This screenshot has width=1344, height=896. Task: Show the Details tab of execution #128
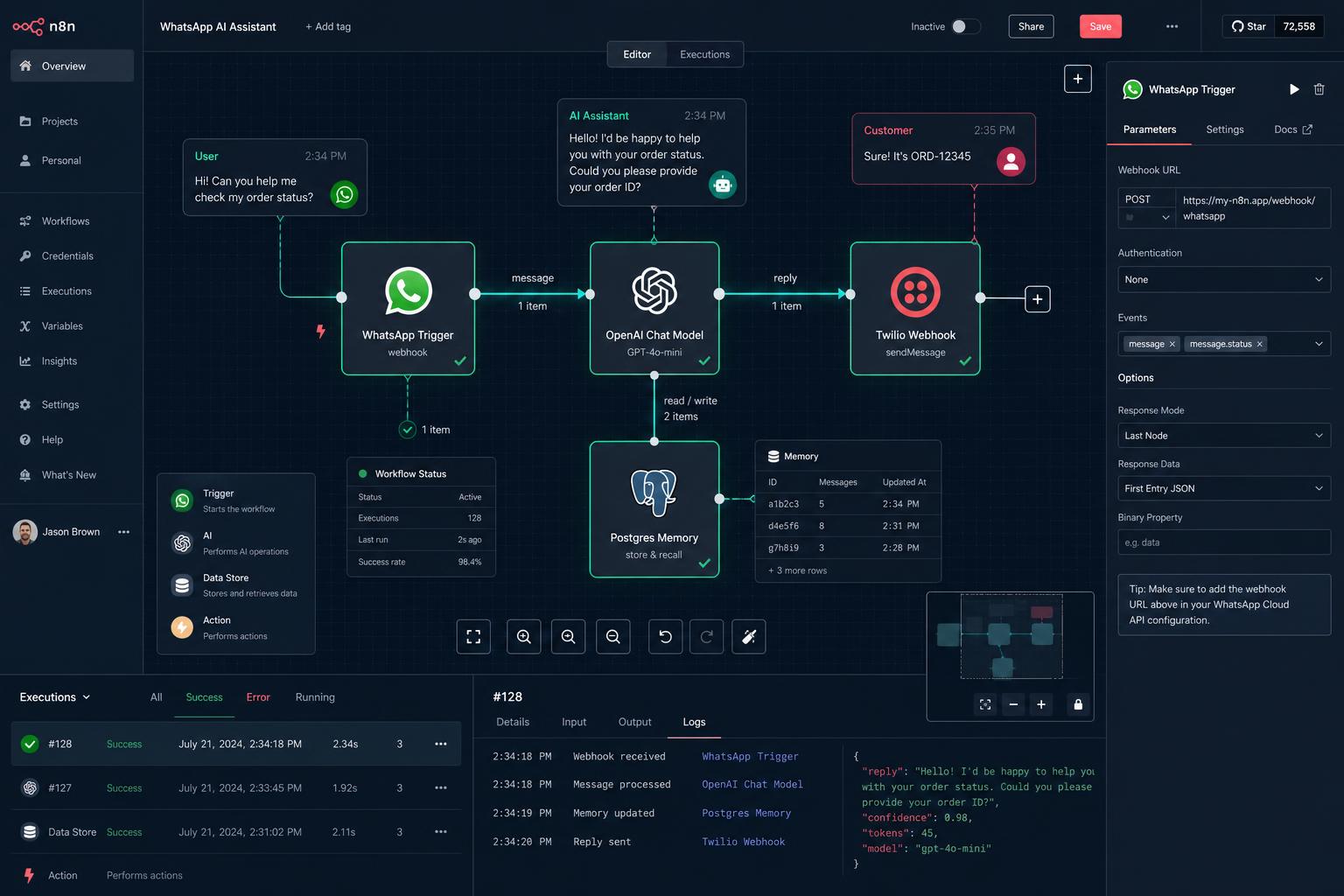coord(513,722)
